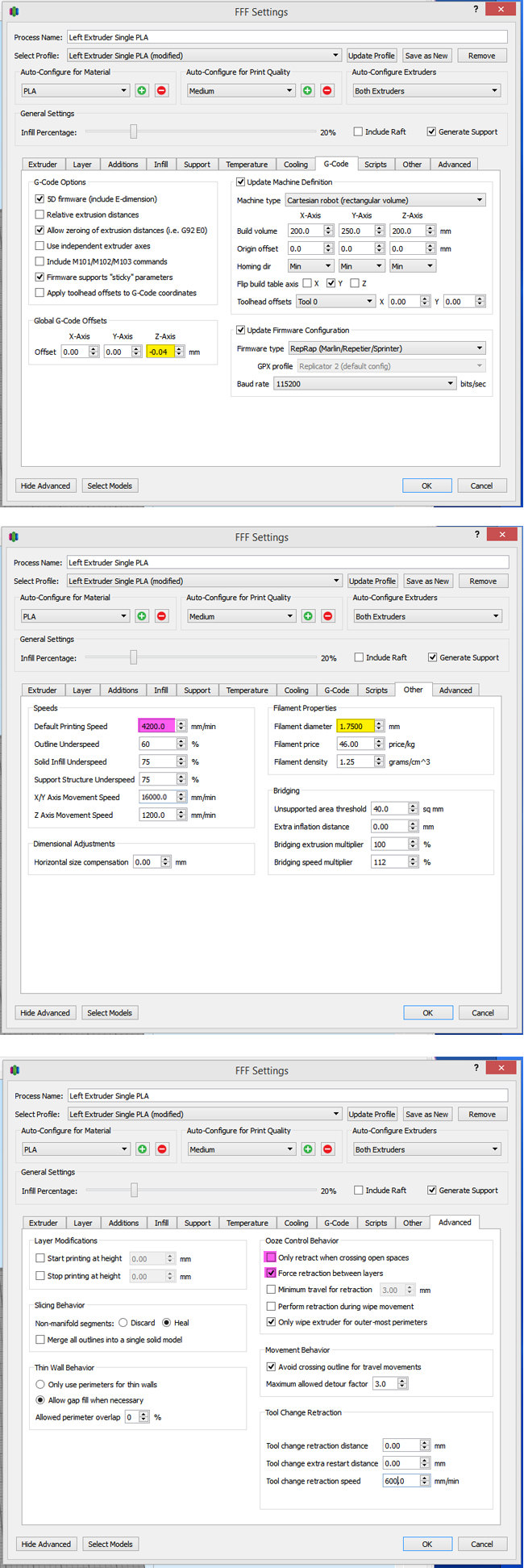Image resolution: width=524 pixels, height=1568 pixels.
Task: Enable Relative extrusion distances checkbox
Action: [x=40, y=215]
